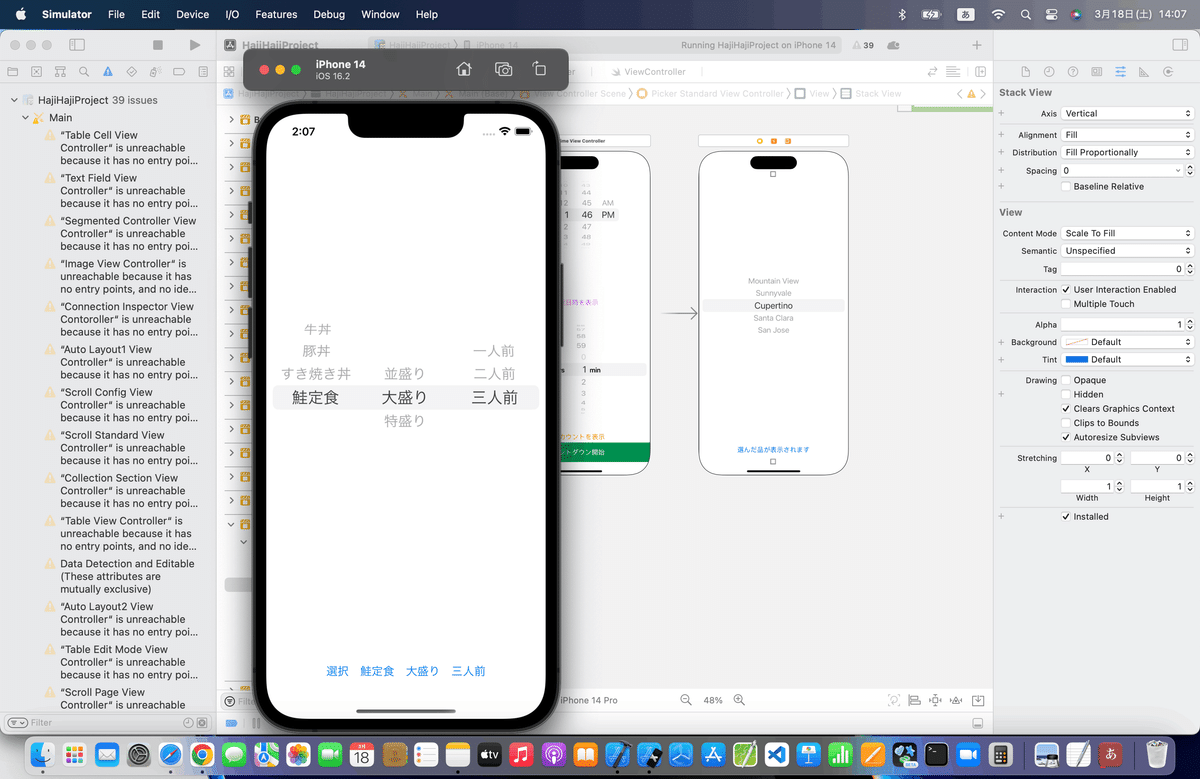Toggle Autoresize Subviews checkbox
Image resolution: width=1200 pixels, height=779 pixels.
point(1066,437)
